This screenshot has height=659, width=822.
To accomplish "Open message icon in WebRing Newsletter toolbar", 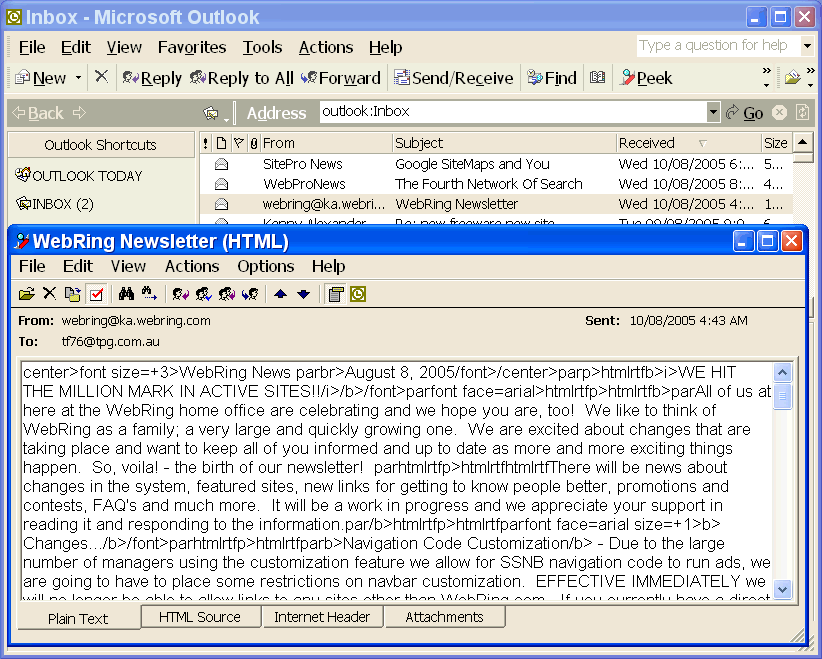I will point(26,294).
